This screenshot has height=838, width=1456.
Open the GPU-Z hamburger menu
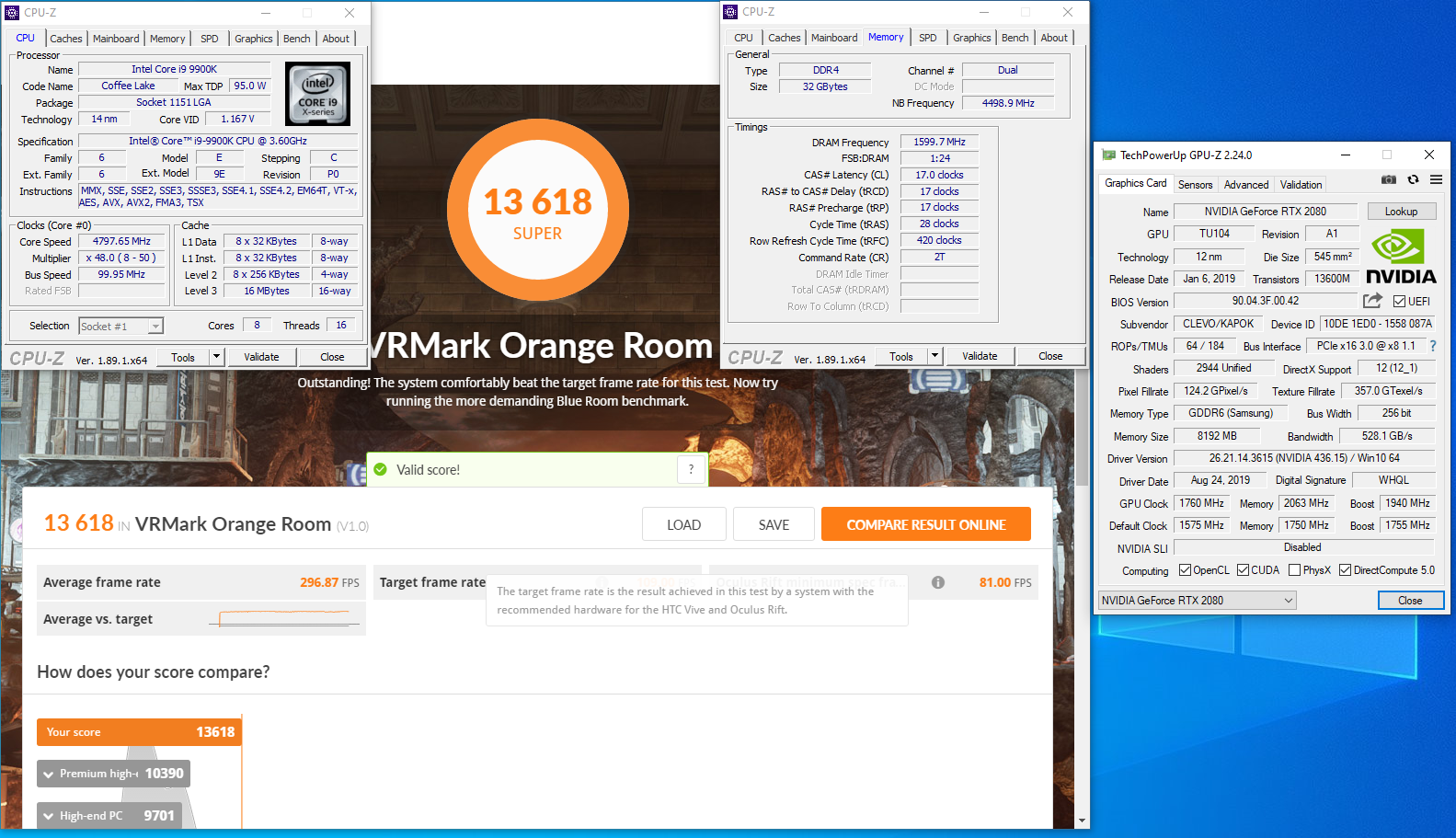coord(1436,180)
